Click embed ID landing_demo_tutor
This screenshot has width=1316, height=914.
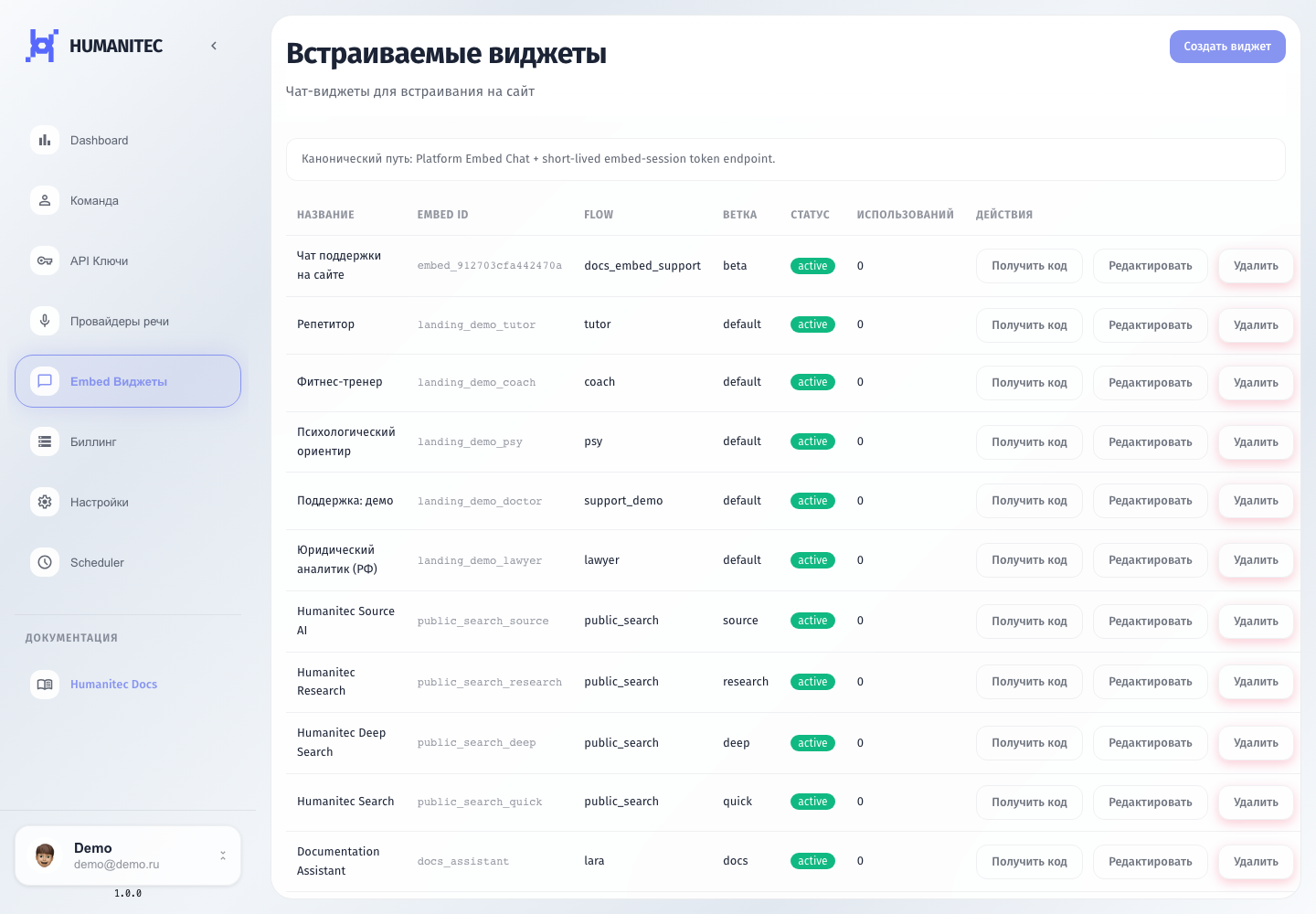click(476, 325)
